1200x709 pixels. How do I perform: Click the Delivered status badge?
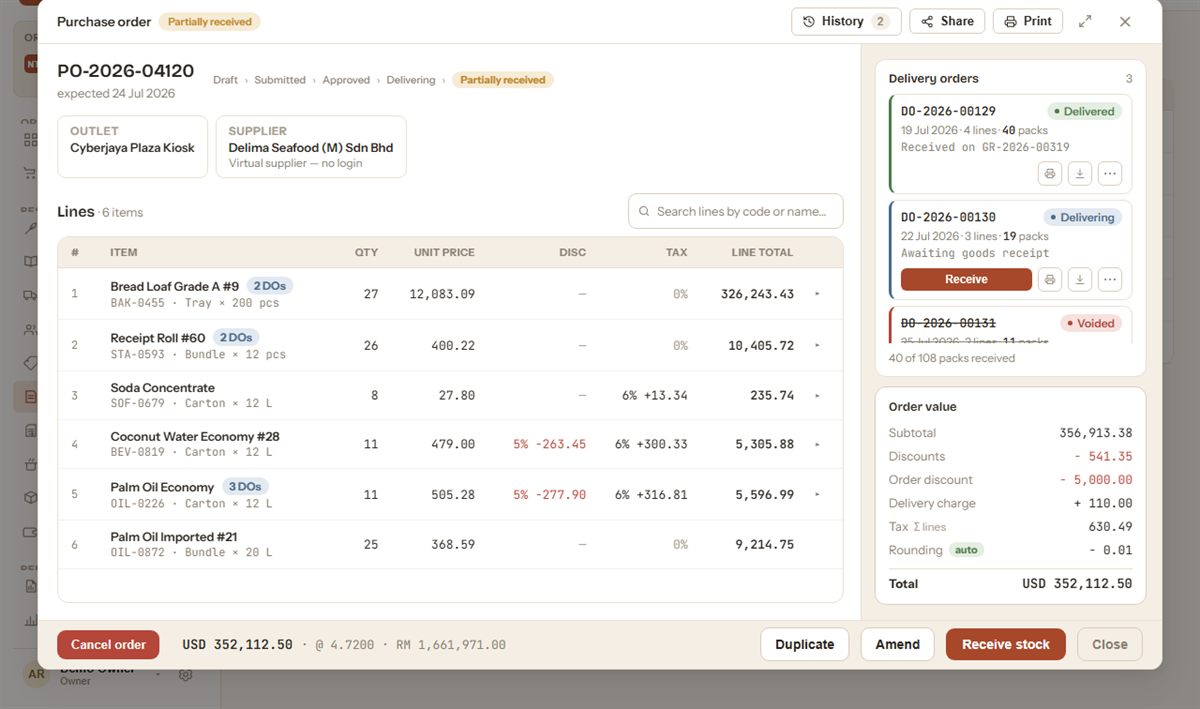pos(1084,112)
